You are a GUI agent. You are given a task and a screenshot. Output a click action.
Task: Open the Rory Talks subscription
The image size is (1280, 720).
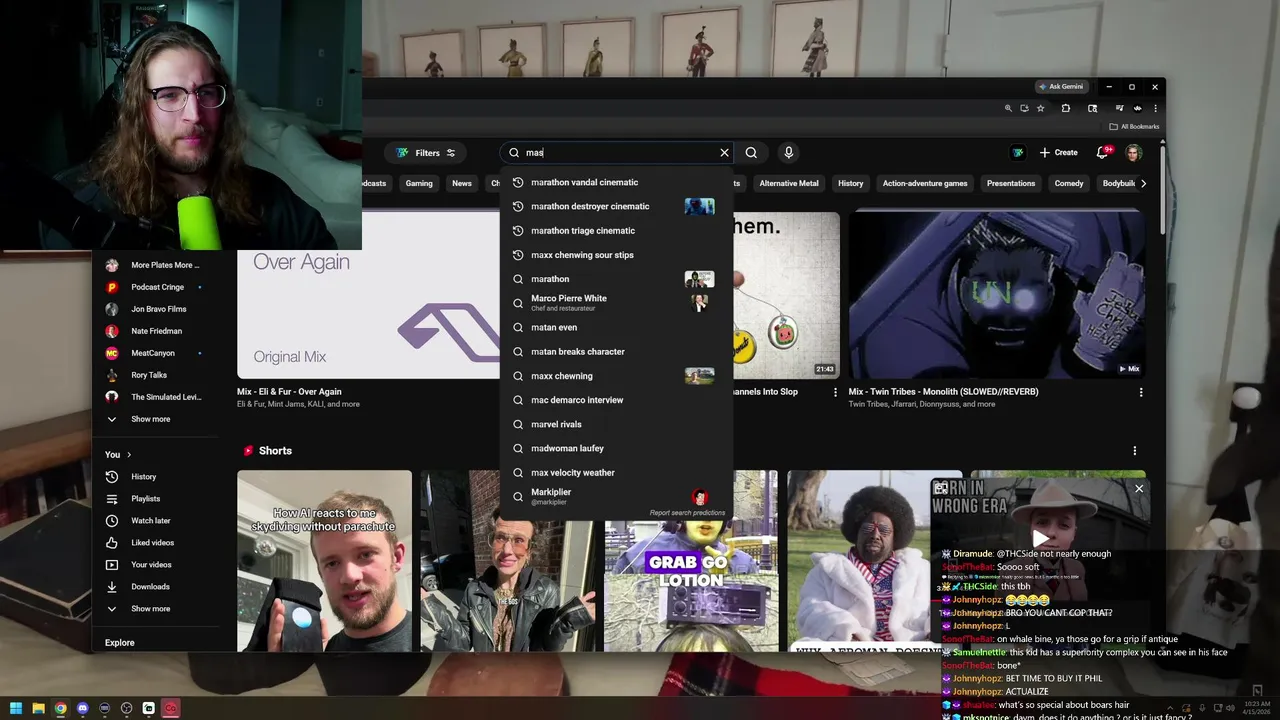coord(155,375)
